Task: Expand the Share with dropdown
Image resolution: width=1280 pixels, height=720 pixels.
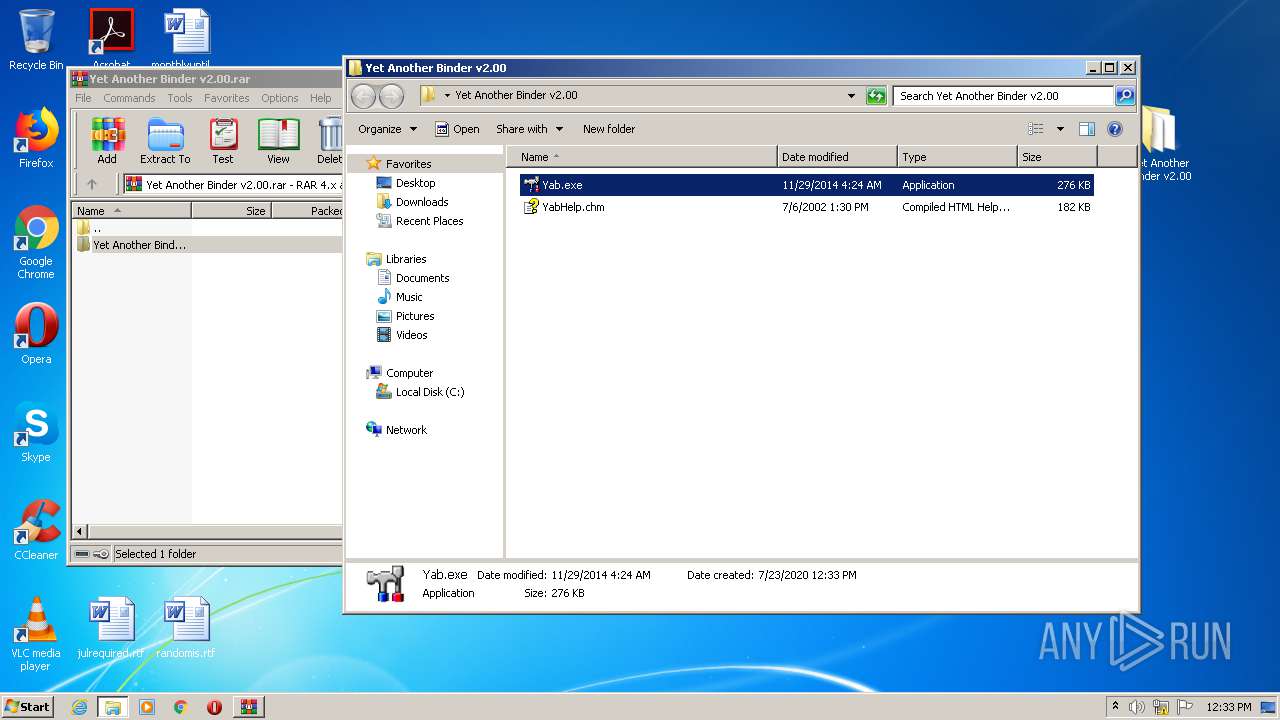Action: click(530, 129)
